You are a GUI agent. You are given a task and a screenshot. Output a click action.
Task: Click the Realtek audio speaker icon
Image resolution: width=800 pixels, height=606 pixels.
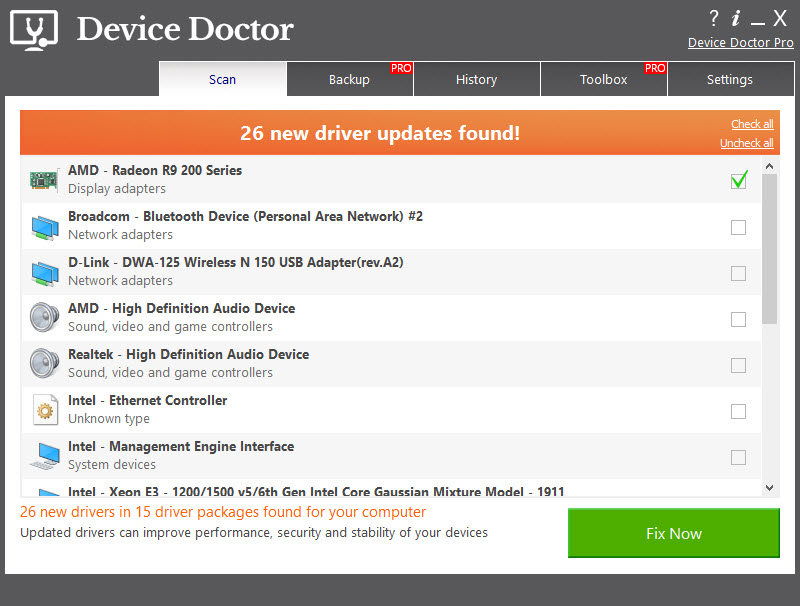point(44,363)
